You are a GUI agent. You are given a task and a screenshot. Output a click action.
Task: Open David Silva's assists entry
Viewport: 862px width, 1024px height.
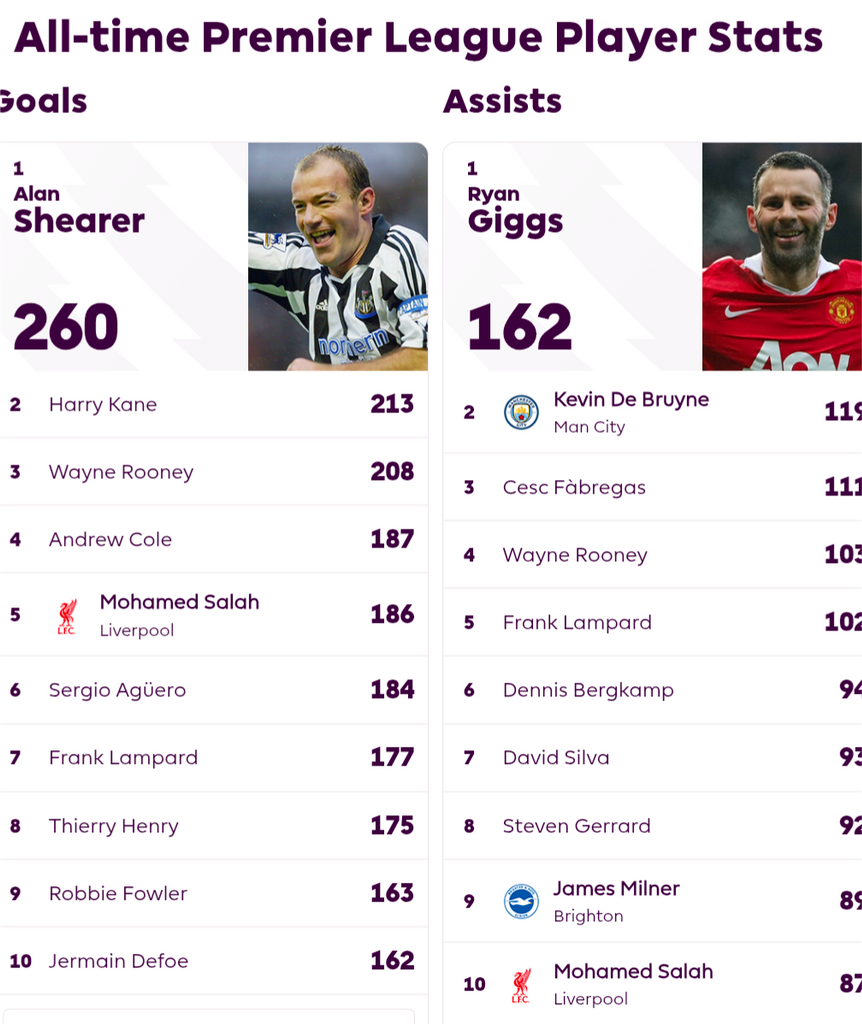(x=652, y=758)
